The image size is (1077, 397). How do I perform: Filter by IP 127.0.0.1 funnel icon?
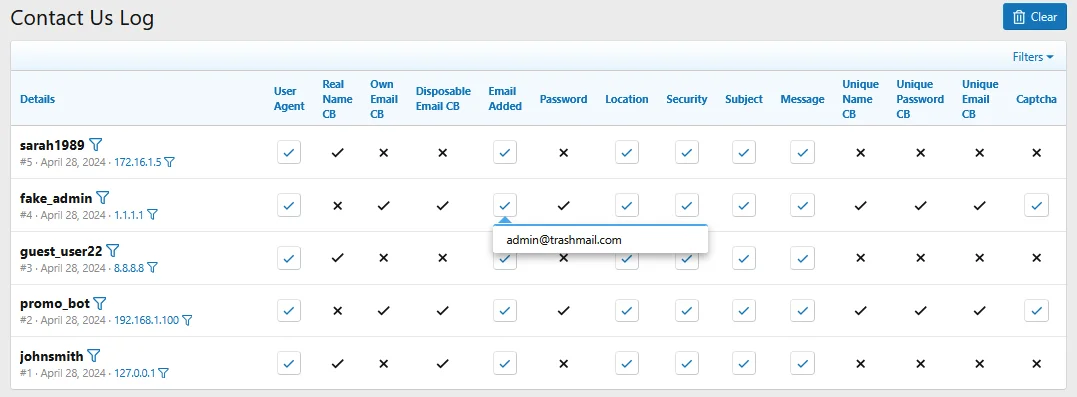pos(163,373)
